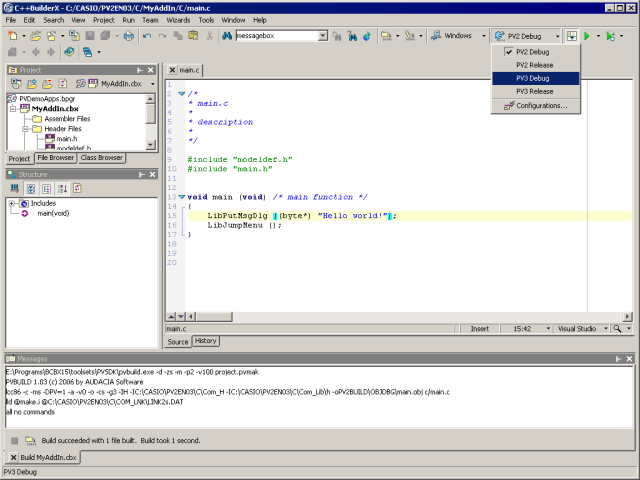Select PV3 Release from the configuration menu
The width and height of the screenshot is (640, 480).
(536, 91)
